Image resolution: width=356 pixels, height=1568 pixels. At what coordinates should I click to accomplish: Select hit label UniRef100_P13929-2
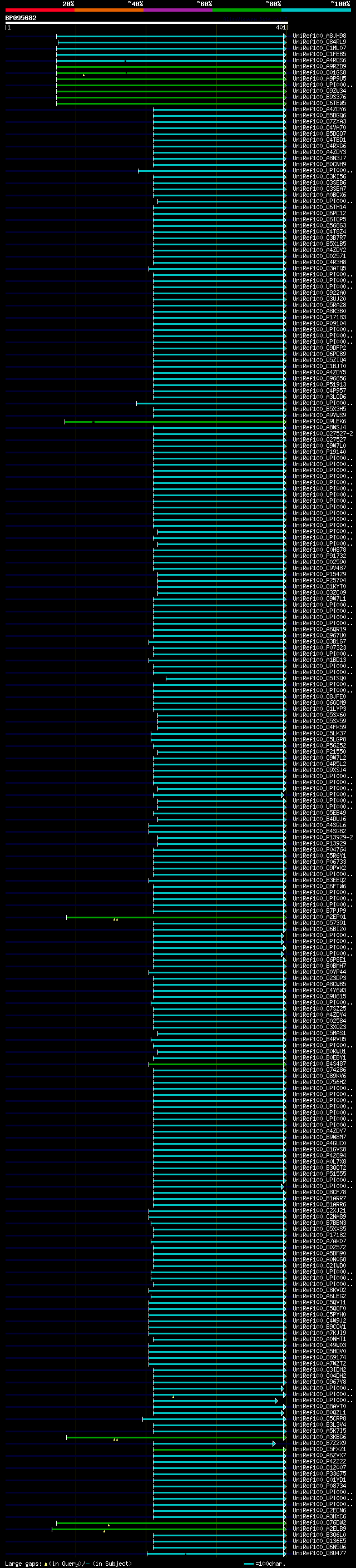(323, 837)
